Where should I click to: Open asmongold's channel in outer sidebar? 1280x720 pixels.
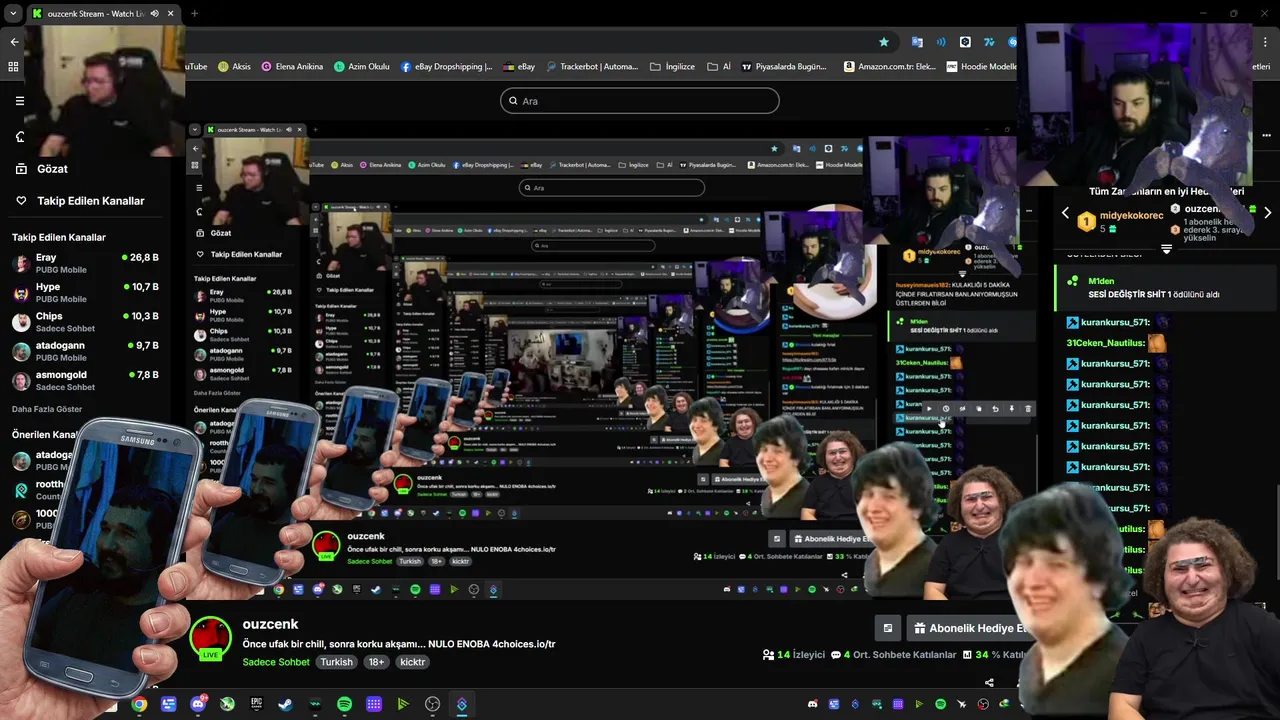coord(85,381)
